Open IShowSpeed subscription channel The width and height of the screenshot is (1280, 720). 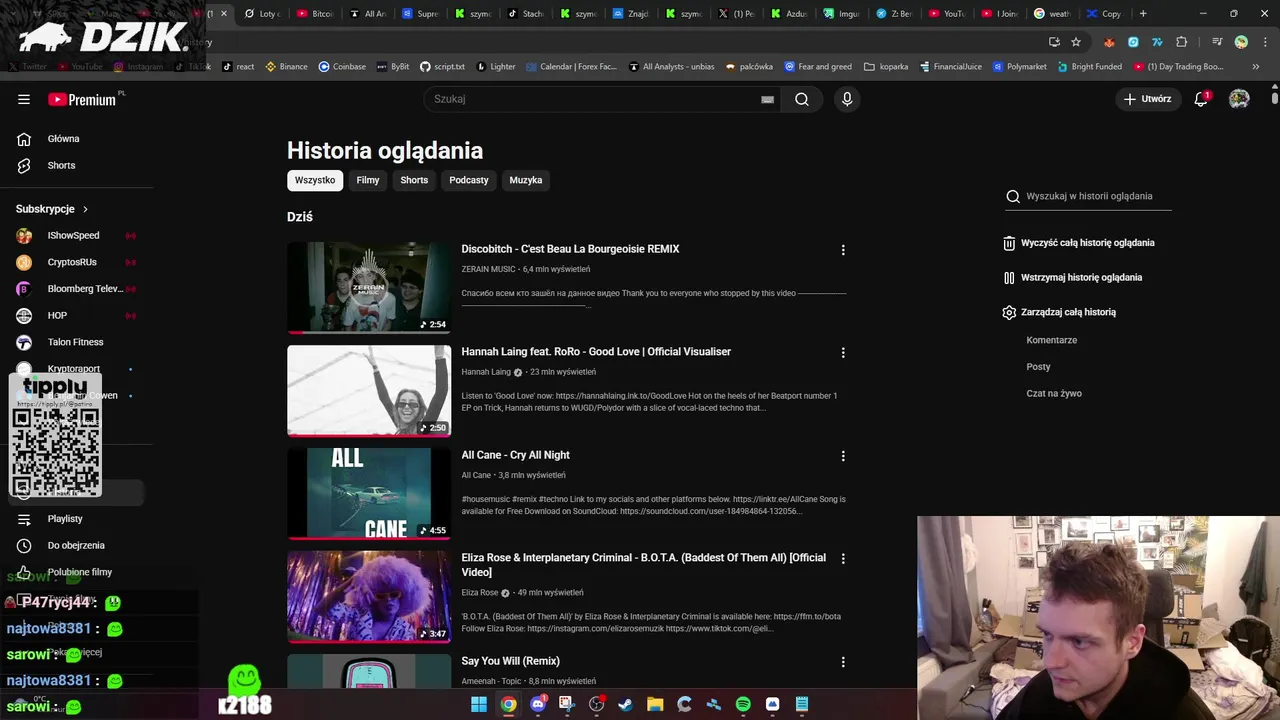74,236
